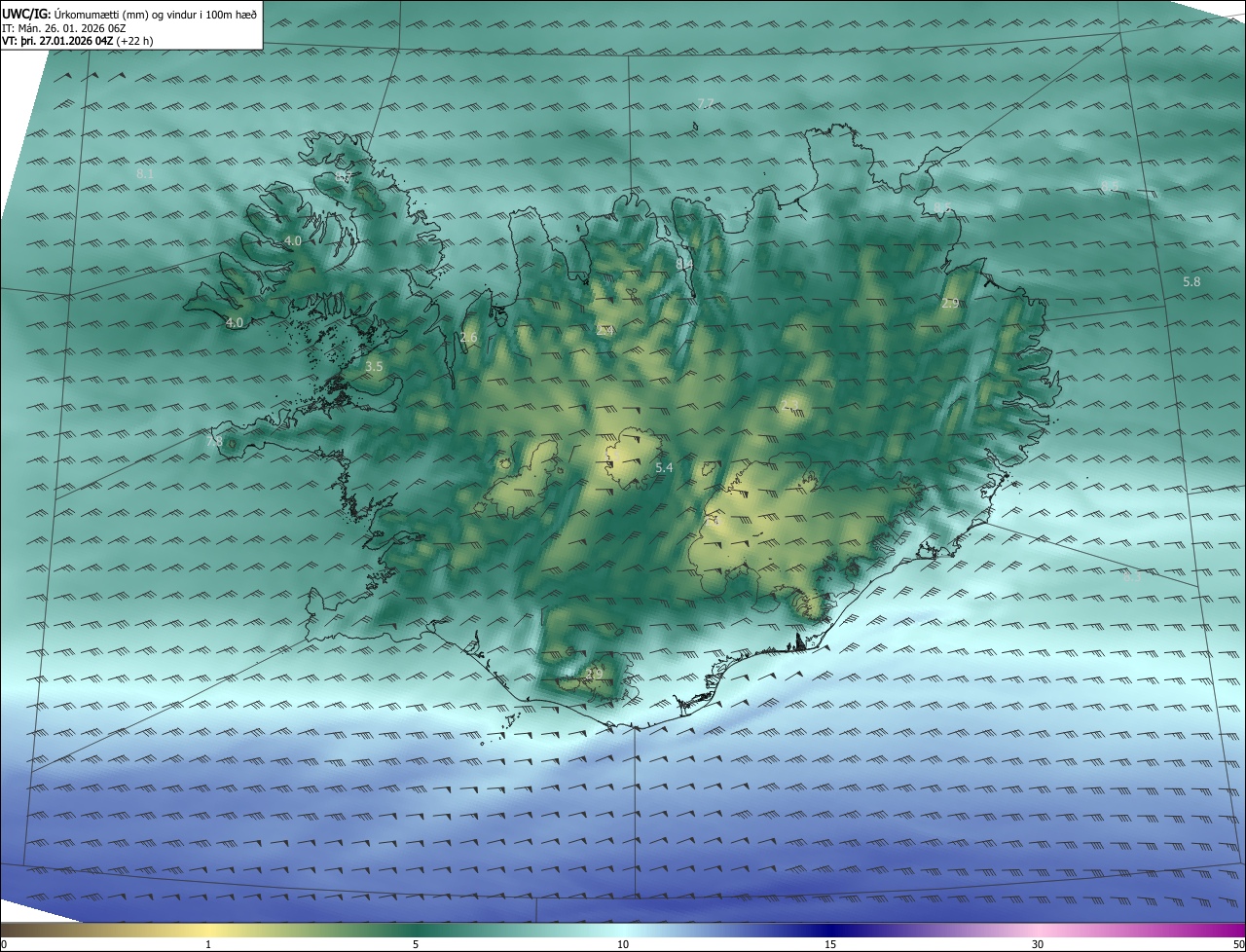This screenshot has width=1246, height=952.
Task: Click the 2.4 value label on the map
Action: pyautogui.click(x=605, y=331)
